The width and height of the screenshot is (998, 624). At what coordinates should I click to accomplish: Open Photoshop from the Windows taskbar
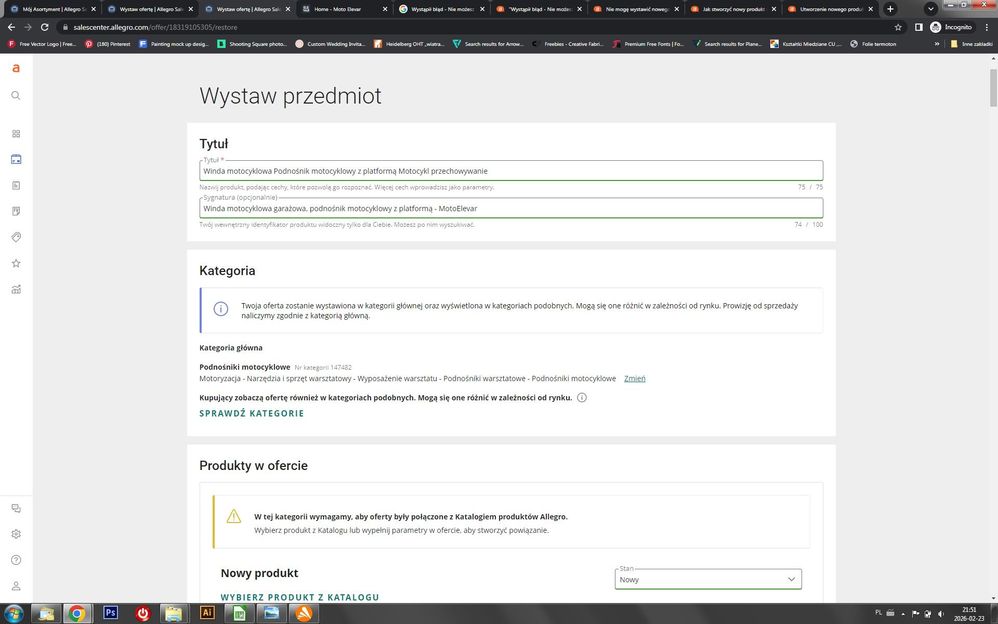(x=111, y=613)
